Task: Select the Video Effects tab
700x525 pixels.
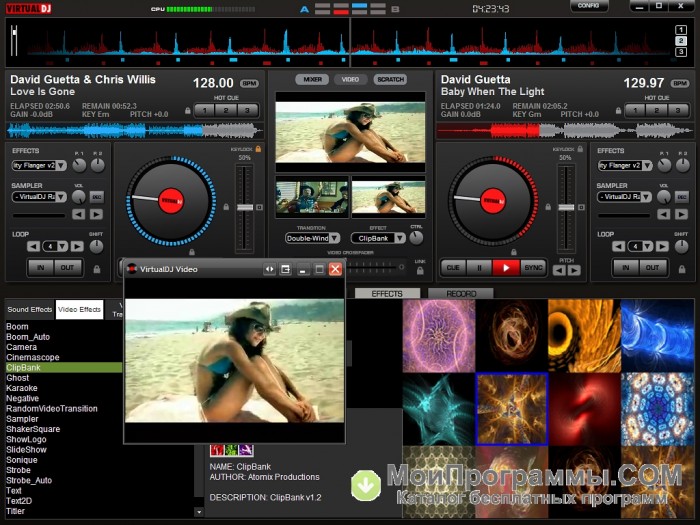Action: tap(79, 309)
